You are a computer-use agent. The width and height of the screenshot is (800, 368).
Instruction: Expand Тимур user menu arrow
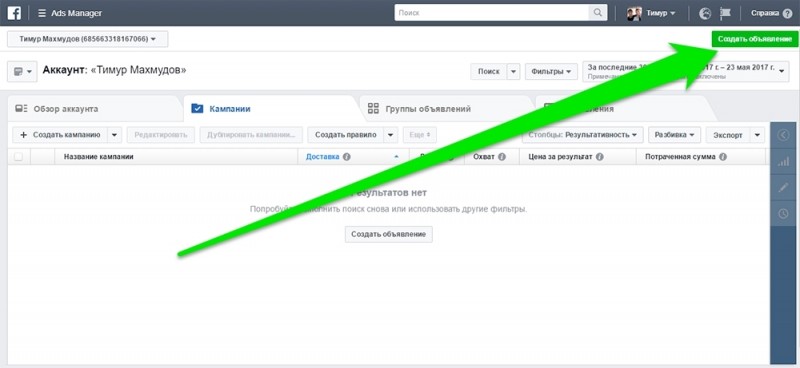673,14
